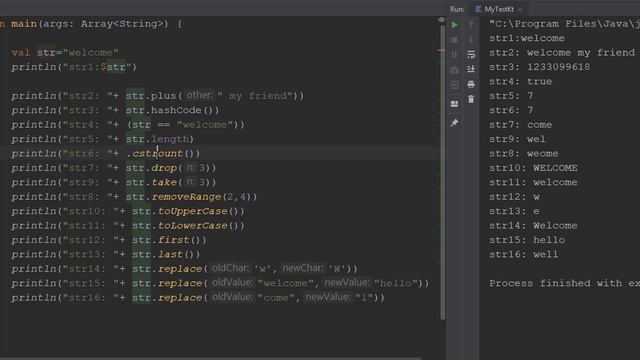The image size is (640, 360).
Task: Click the count() code line
Action: pyautogui.click(x=106, y=153)
